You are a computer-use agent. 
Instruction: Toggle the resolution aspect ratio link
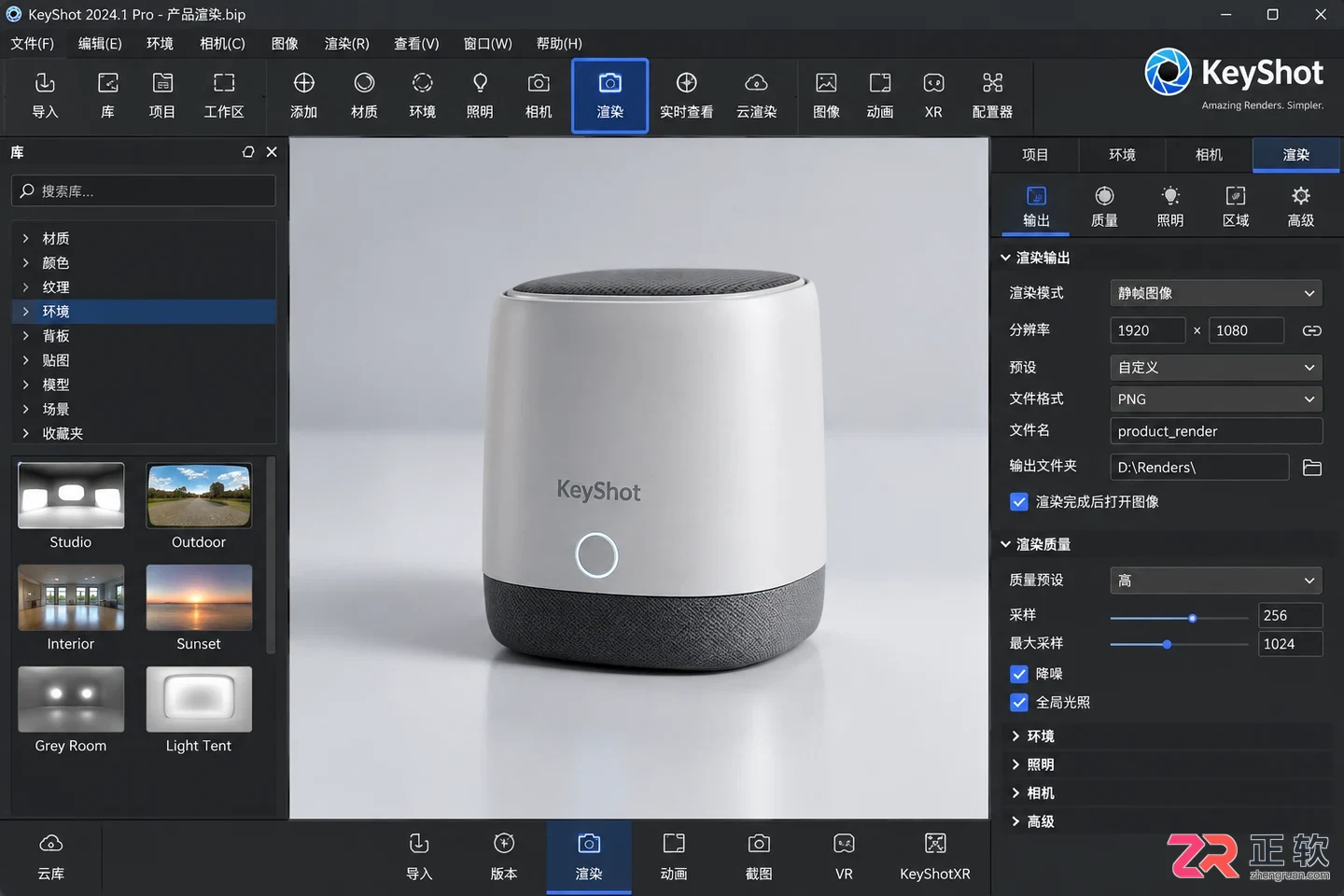tap(1311, 330)
